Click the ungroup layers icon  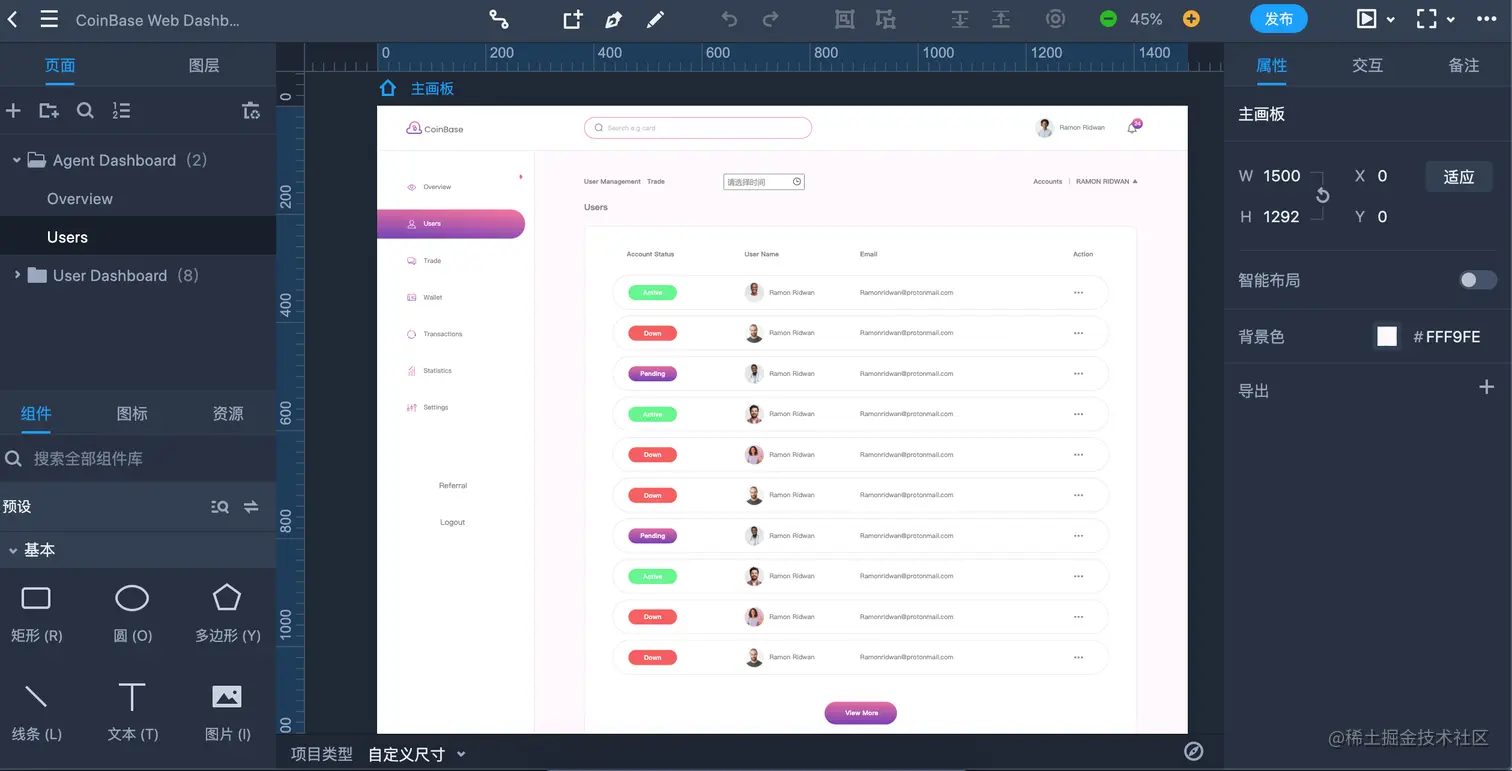pos(885,19)
